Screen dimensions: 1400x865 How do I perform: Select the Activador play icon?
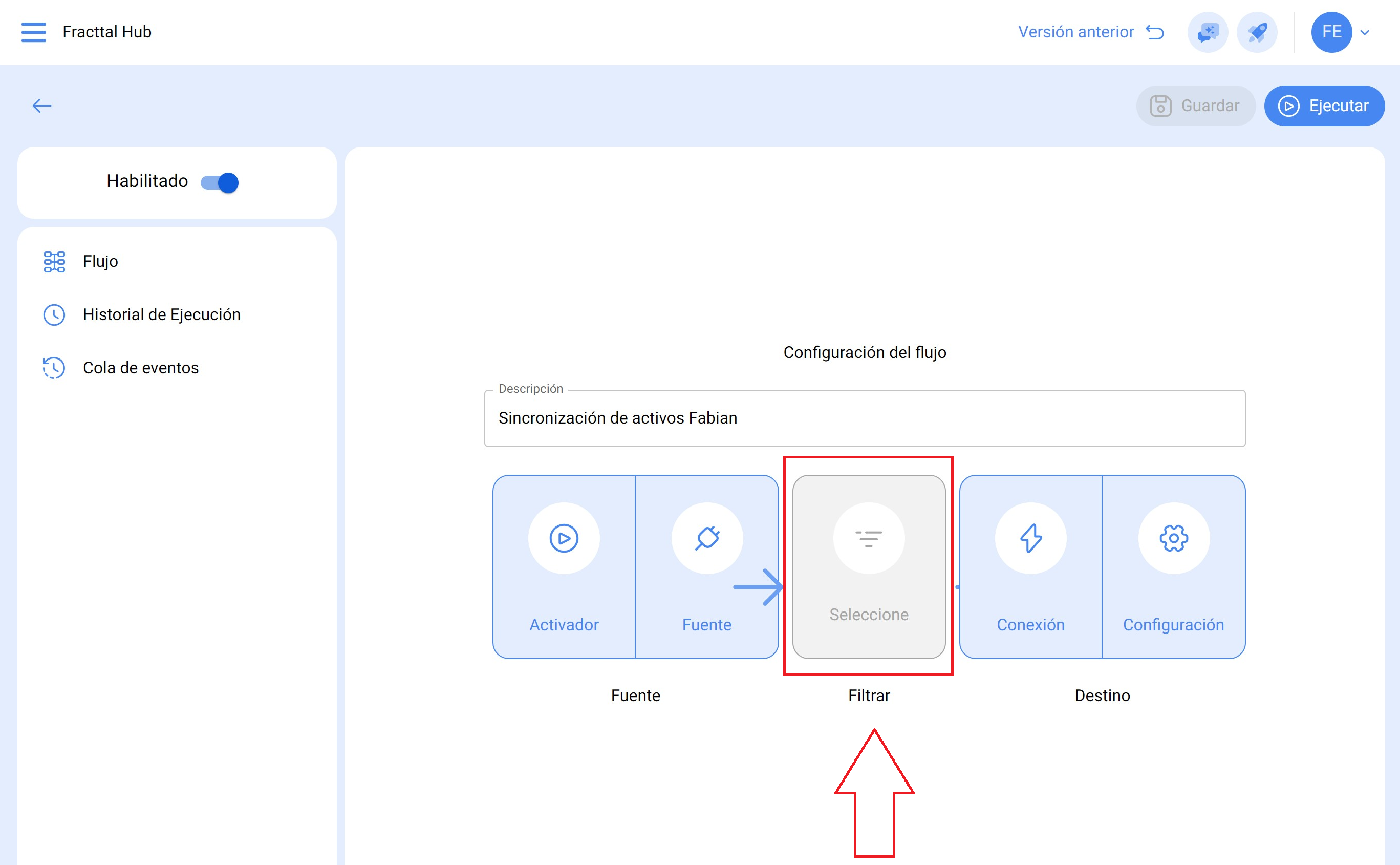coord(564,538)
